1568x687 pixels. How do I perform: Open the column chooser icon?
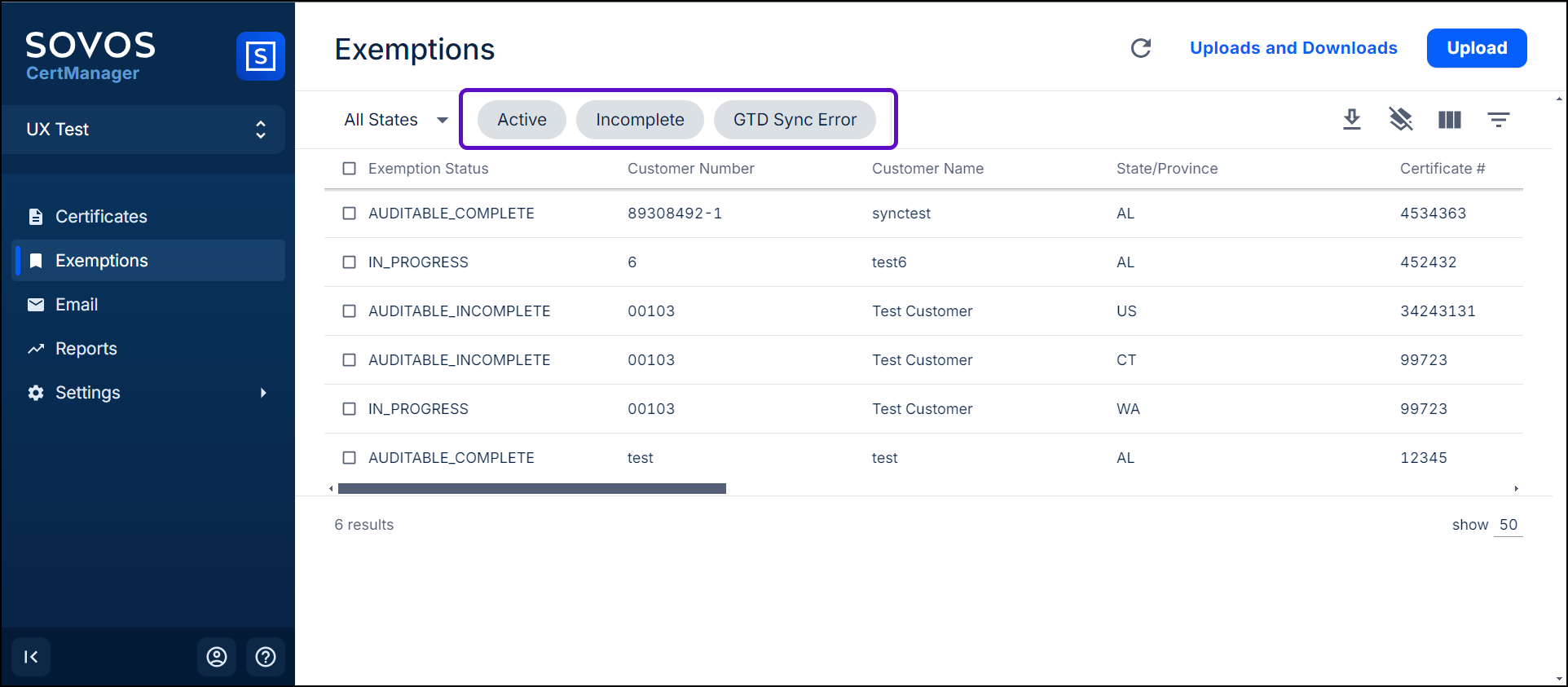point(1450,120)
